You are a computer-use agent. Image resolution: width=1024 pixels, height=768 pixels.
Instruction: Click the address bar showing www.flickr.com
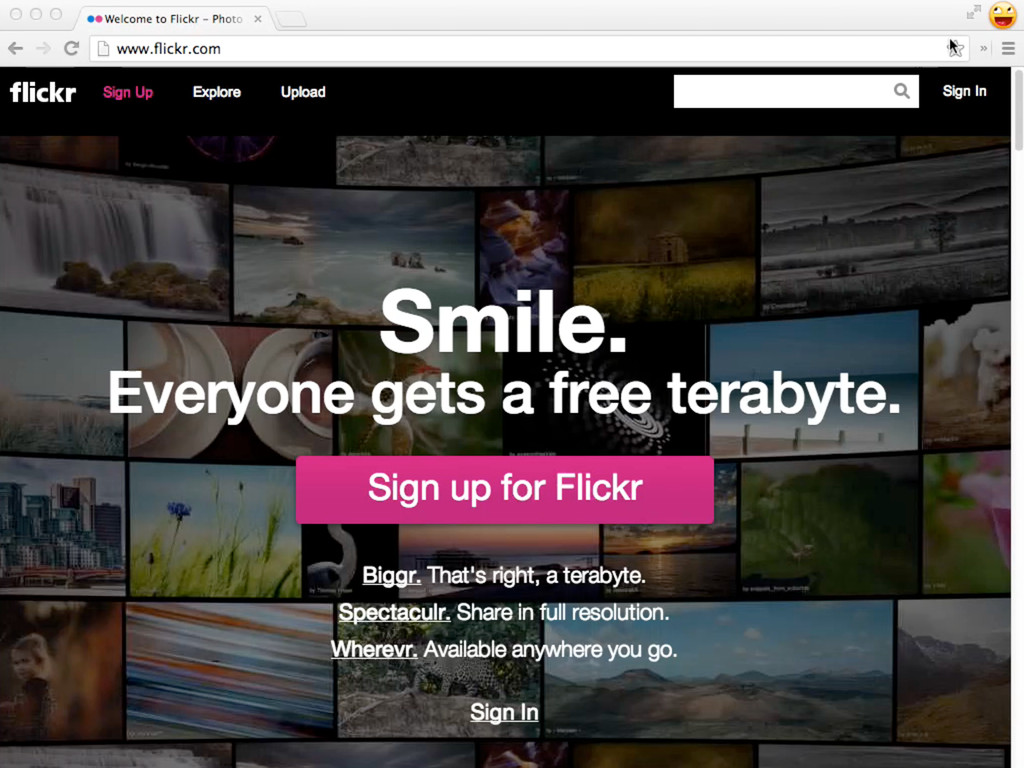[500, 48]
